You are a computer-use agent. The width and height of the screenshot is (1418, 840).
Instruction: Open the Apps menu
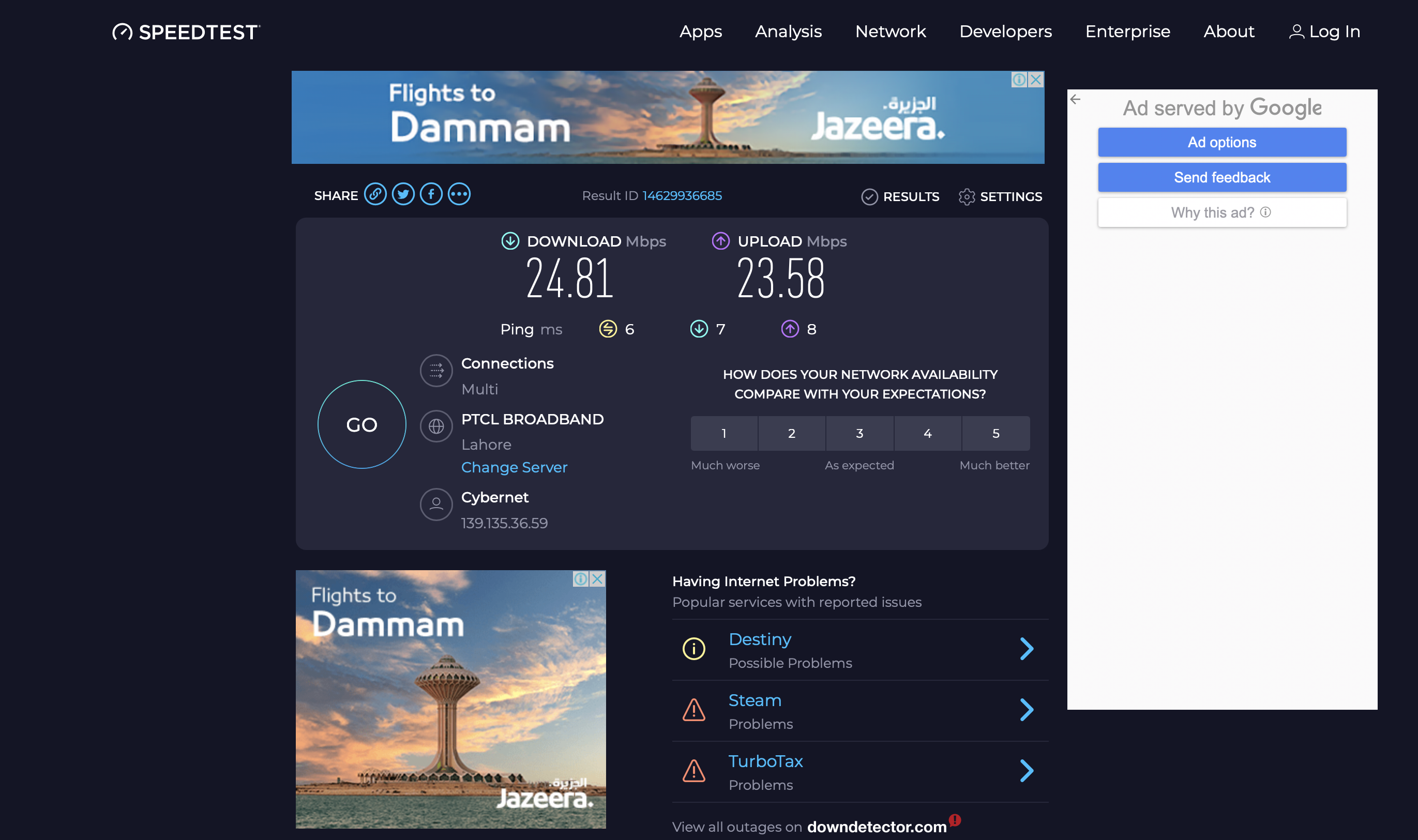click(701, 32)
